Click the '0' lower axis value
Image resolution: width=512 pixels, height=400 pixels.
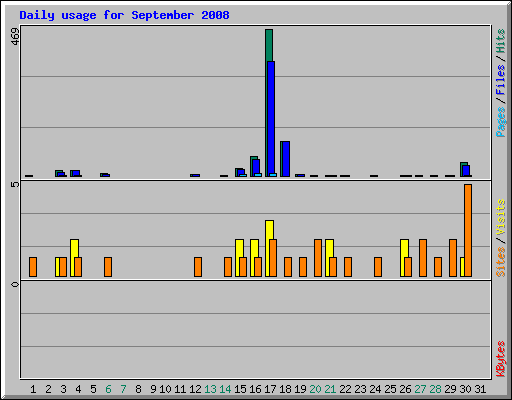[x=15, y=284]
